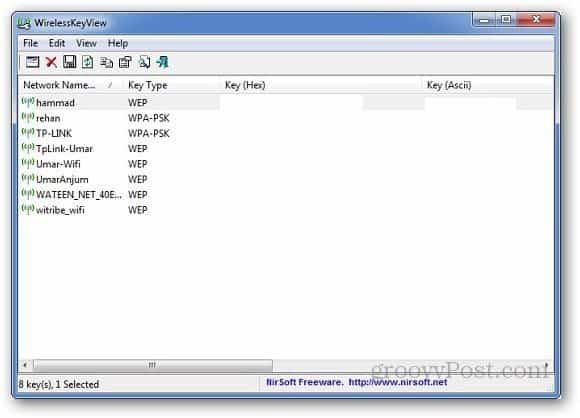Screen dimensions: 580x418
Task: Select the UmarAnjum network name
Action: 62,179
